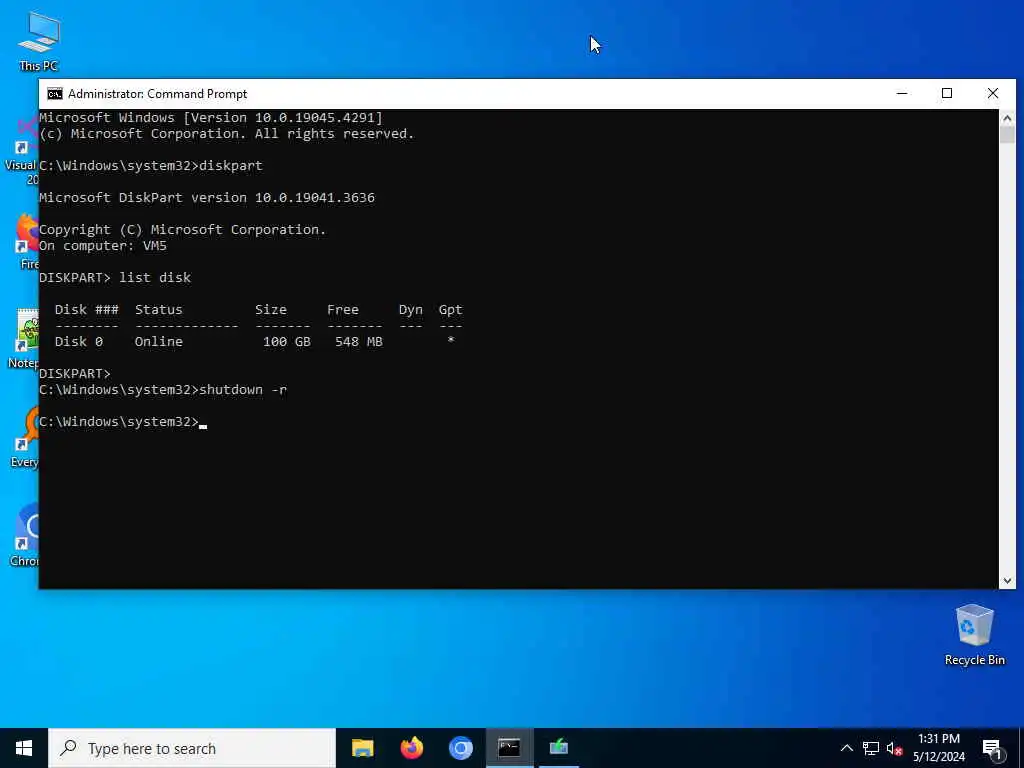This screenshot has width=1024, height=768.
Task: Click the '100 GB' size value
Action: coord(287,342)
